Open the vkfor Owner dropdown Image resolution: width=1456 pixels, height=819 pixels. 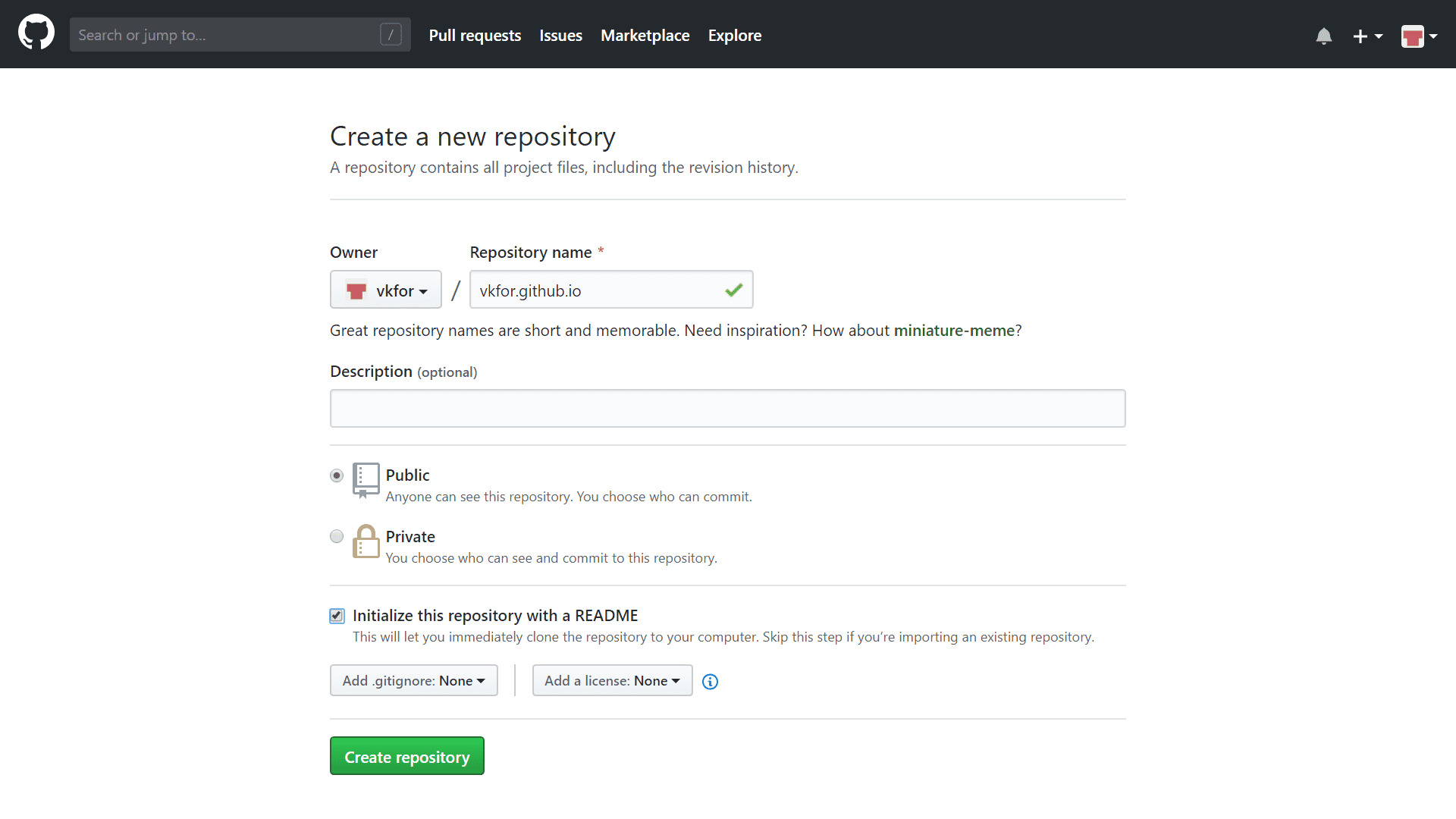[x=385, y=290]
